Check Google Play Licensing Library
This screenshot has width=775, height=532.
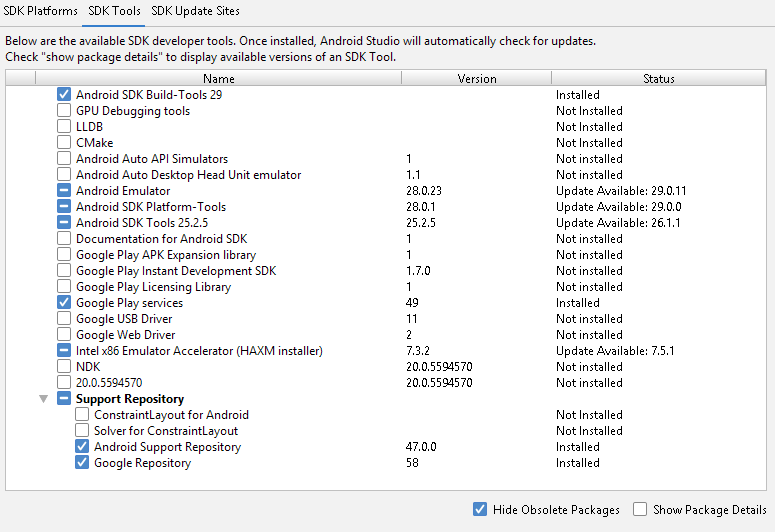coord(64,286)
